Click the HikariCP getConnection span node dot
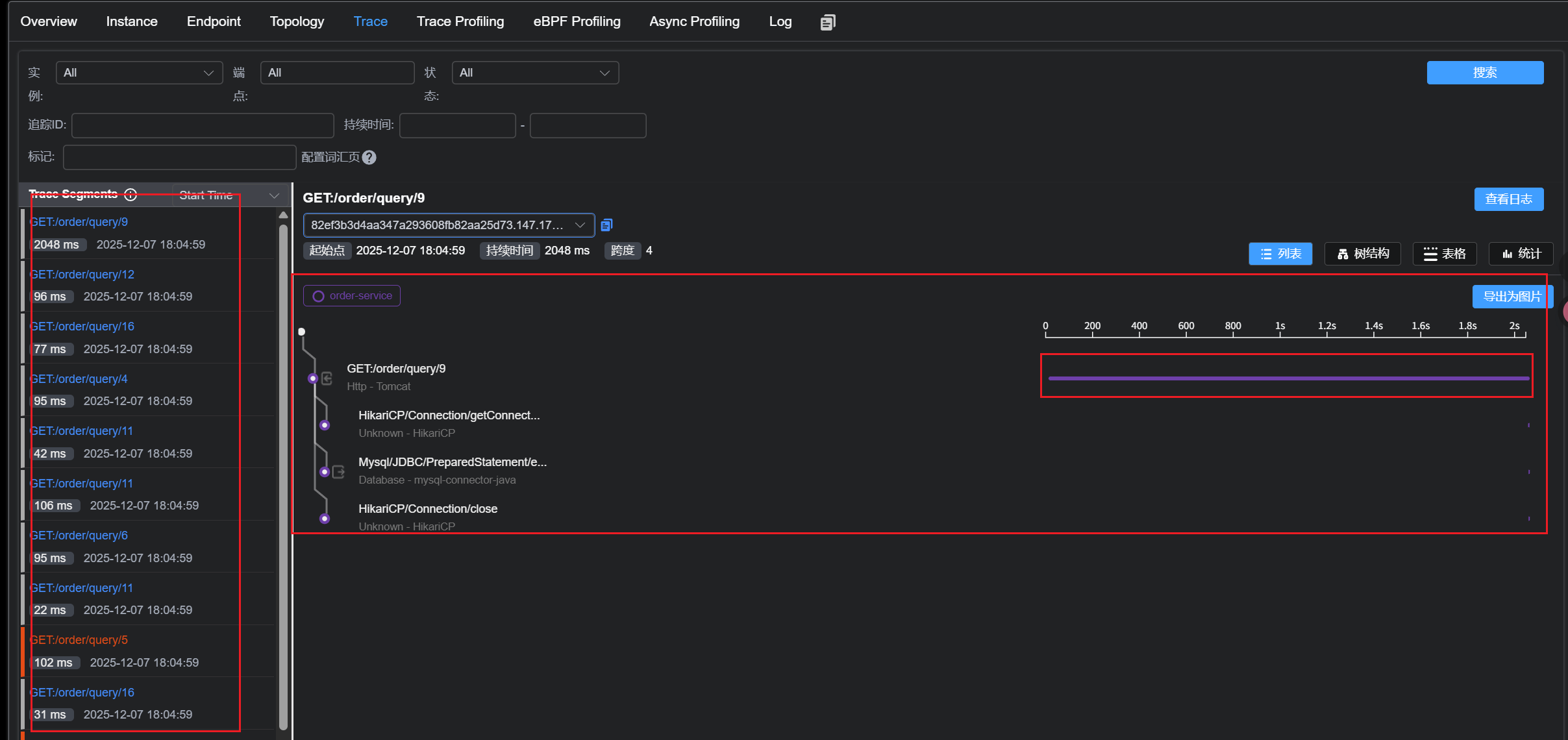Screen dimensions: 1568x740 click(x=325, y=425)
